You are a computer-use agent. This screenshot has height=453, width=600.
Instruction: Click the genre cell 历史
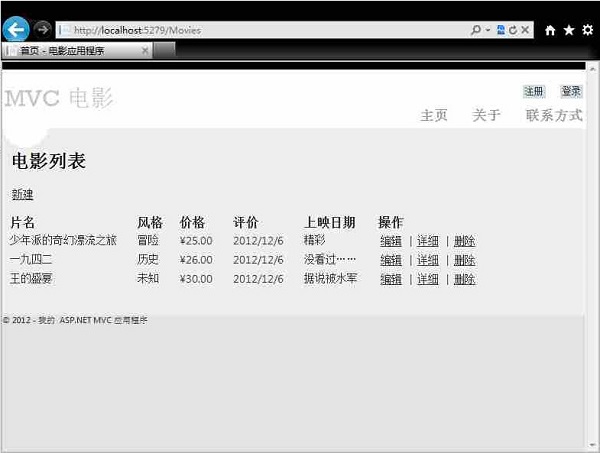click(x=148, y=259)
